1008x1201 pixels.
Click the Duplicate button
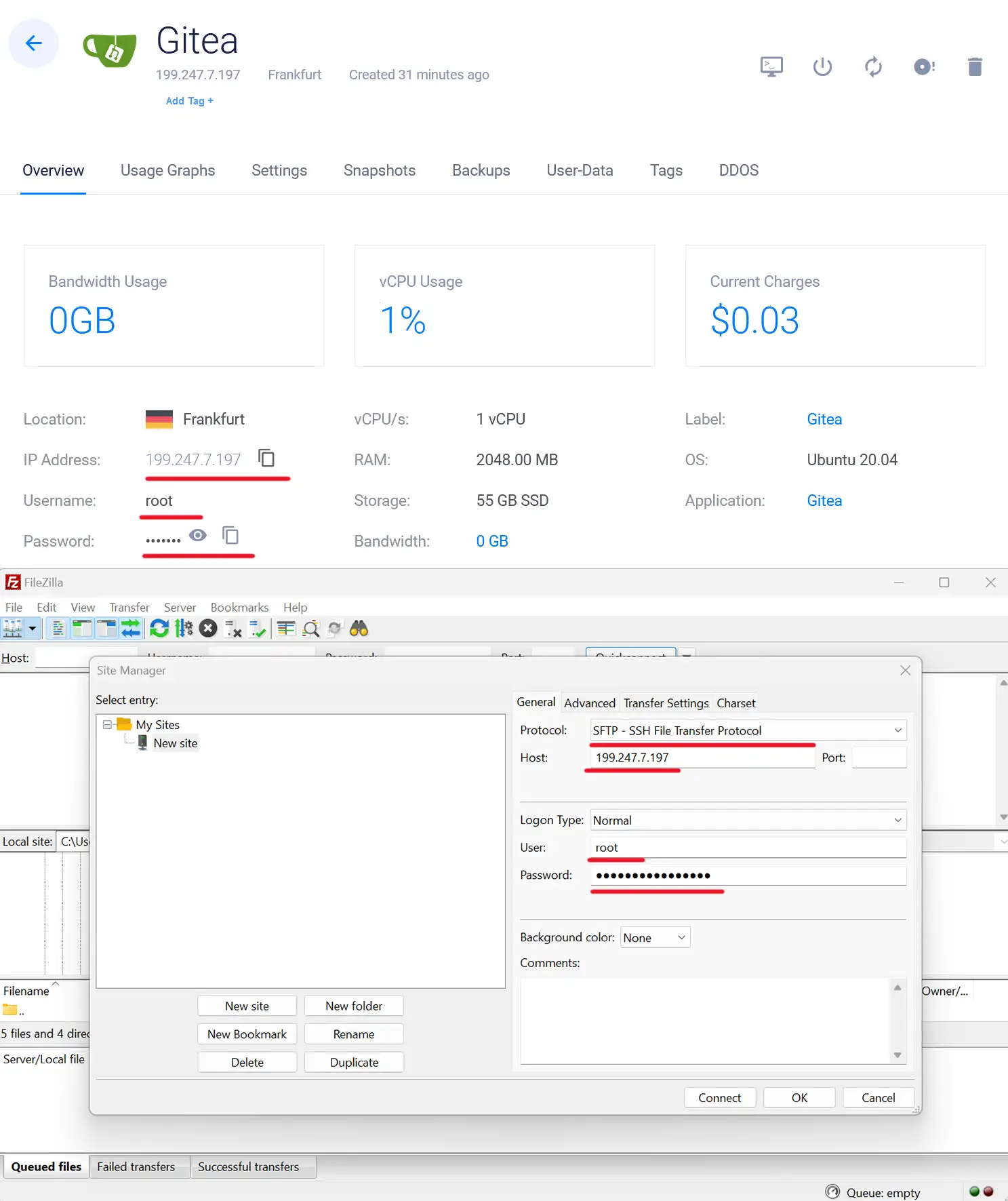coord(354,1062)
